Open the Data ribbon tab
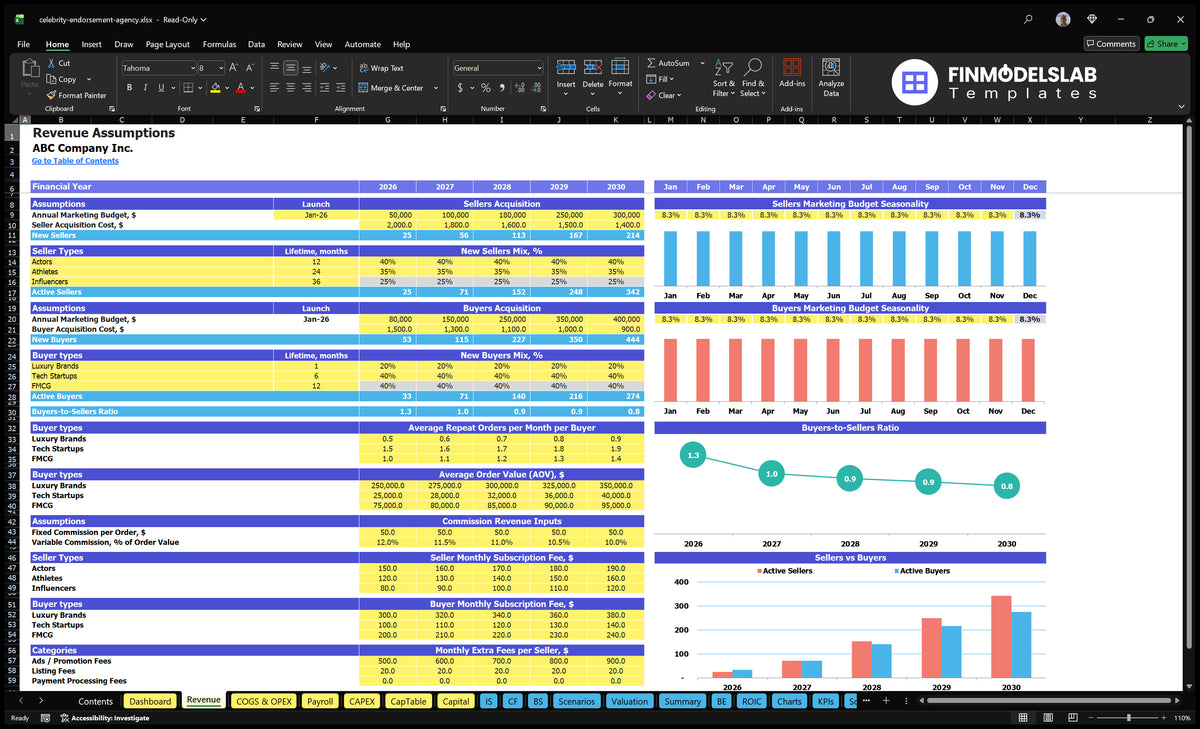 pos(256,44)
